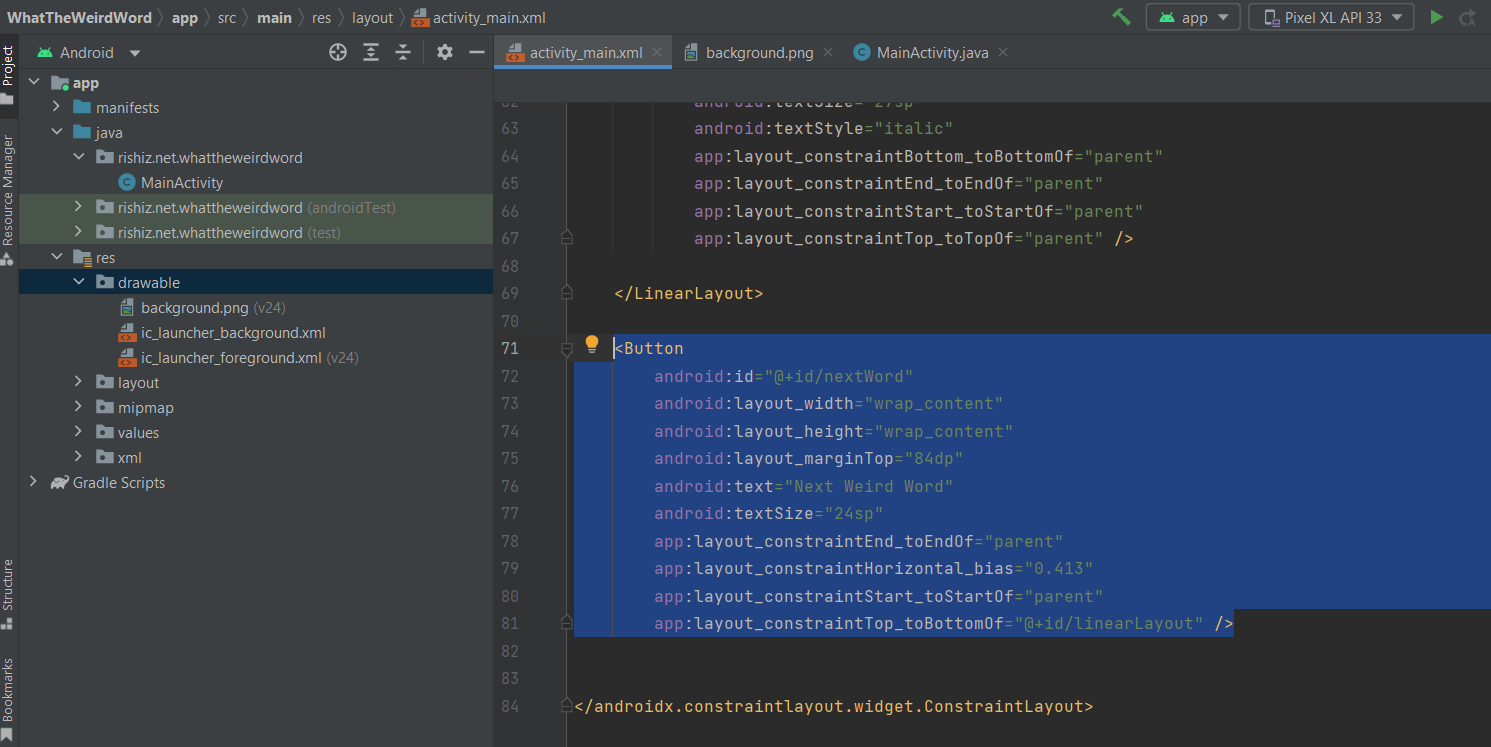Open the Resource Manager side panel
1491x747 pixels.
click(x=8, y=190)
